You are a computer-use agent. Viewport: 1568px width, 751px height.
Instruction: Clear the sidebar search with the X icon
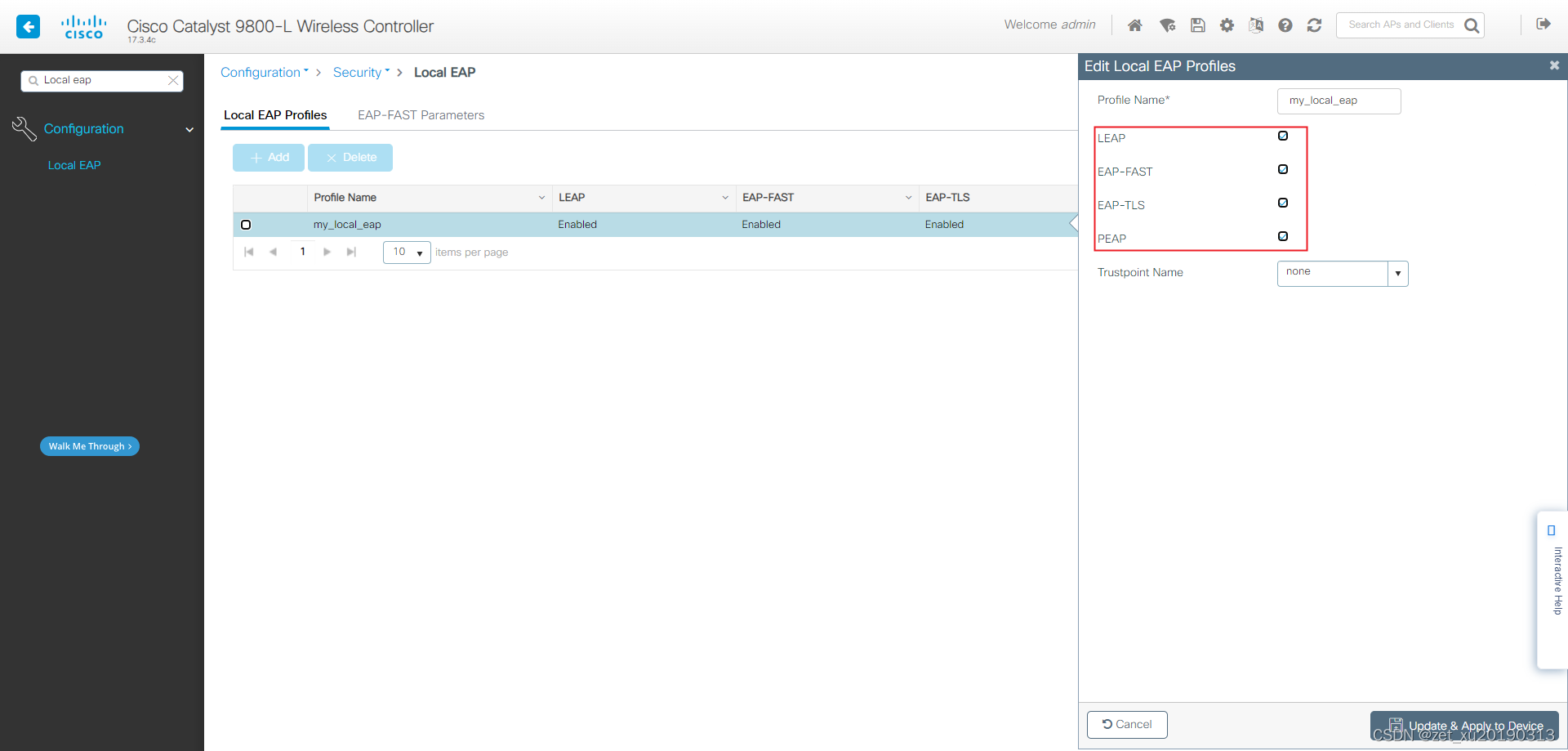173,80
